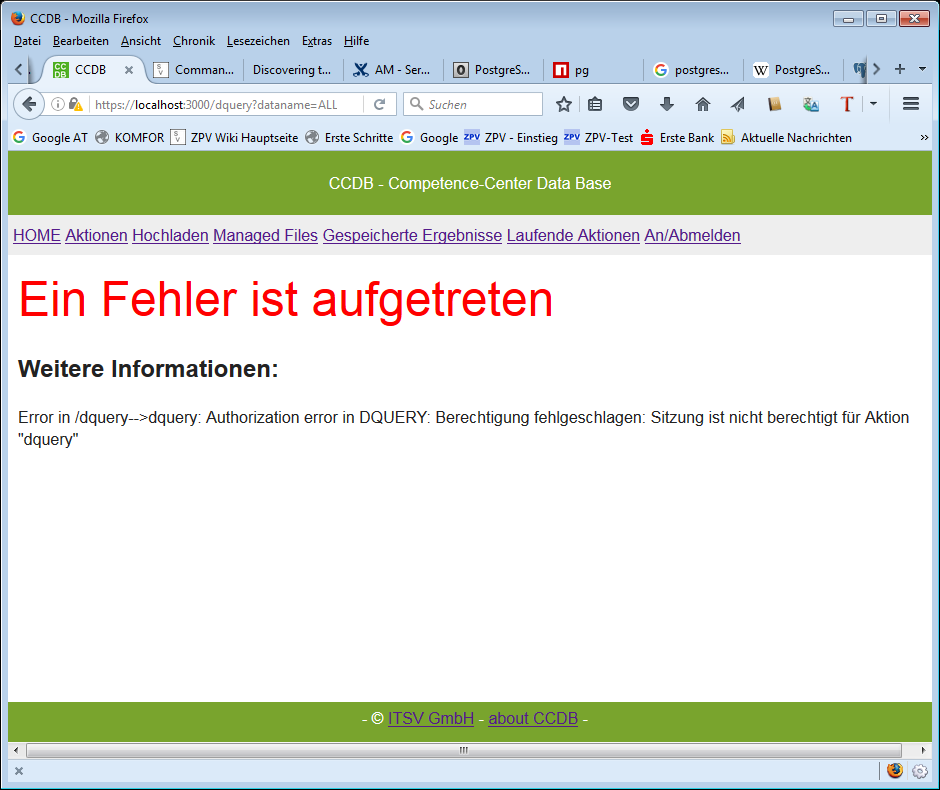Close the CCDB tab
This screenshot has width=940, height=790.
tap(129, 70)
